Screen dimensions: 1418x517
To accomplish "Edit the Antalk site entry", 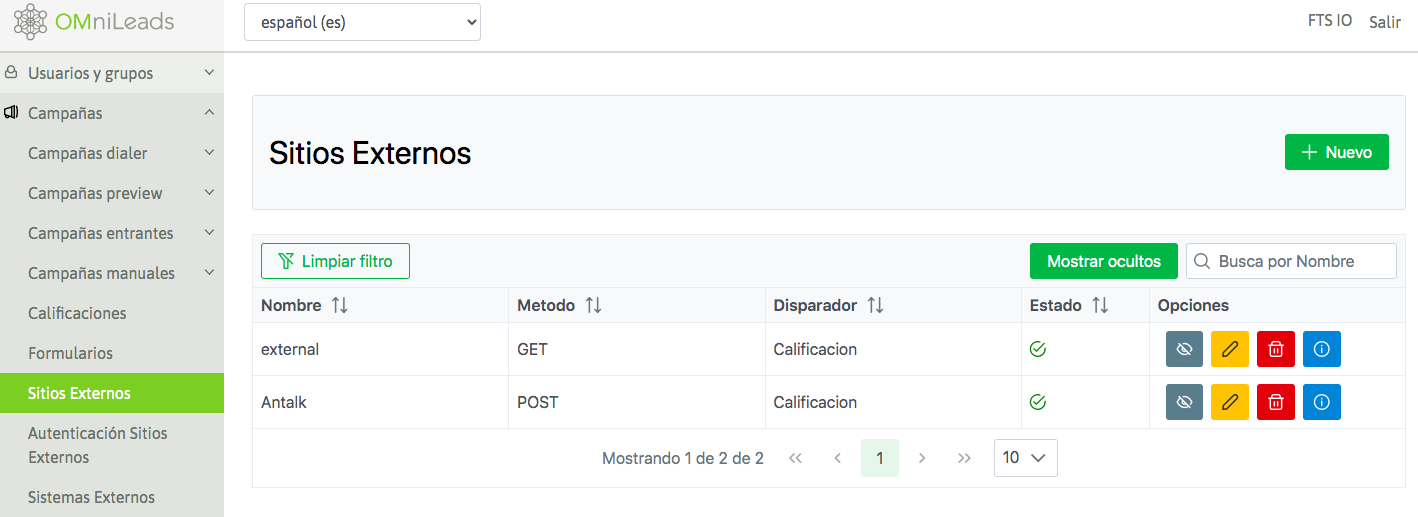I will [1229, 402].
